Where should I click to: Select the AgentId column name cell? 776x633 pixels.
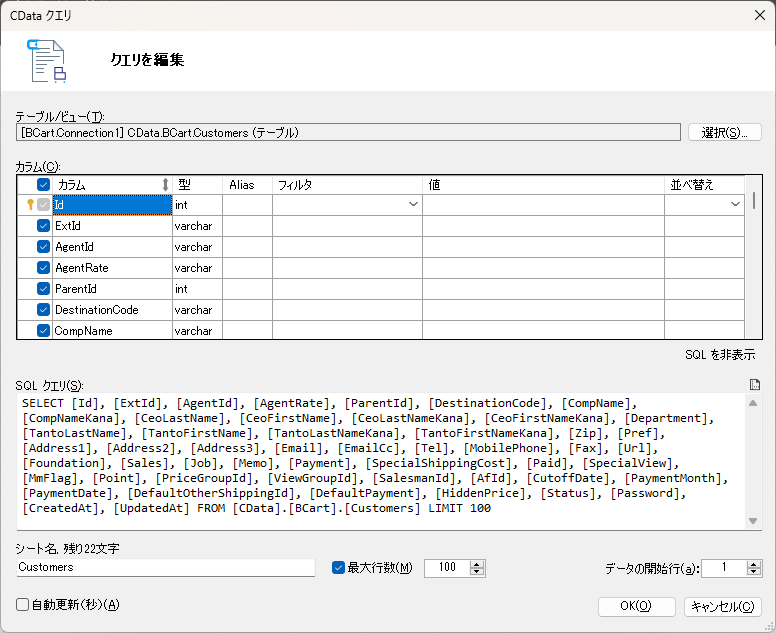(x=112, y=246)
